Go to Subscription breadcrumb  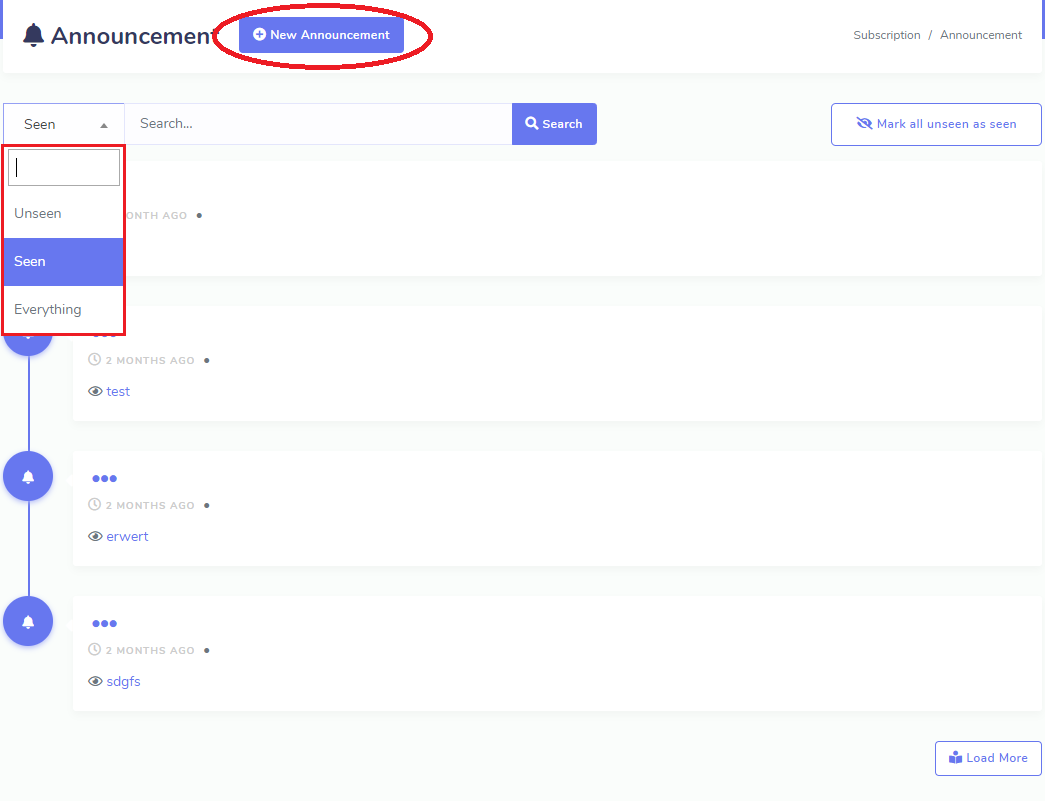click(886, 35)
